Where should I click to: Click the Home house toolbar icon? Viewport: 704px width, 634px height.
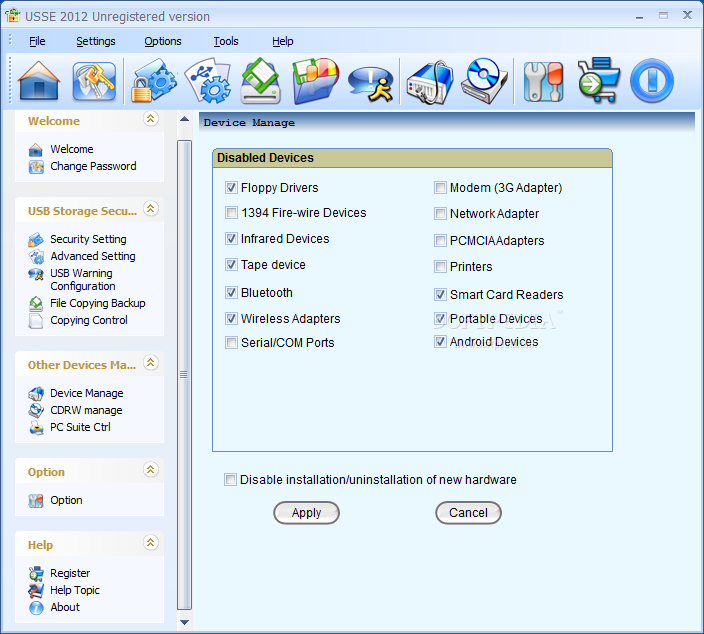click(x=39, y=81)
